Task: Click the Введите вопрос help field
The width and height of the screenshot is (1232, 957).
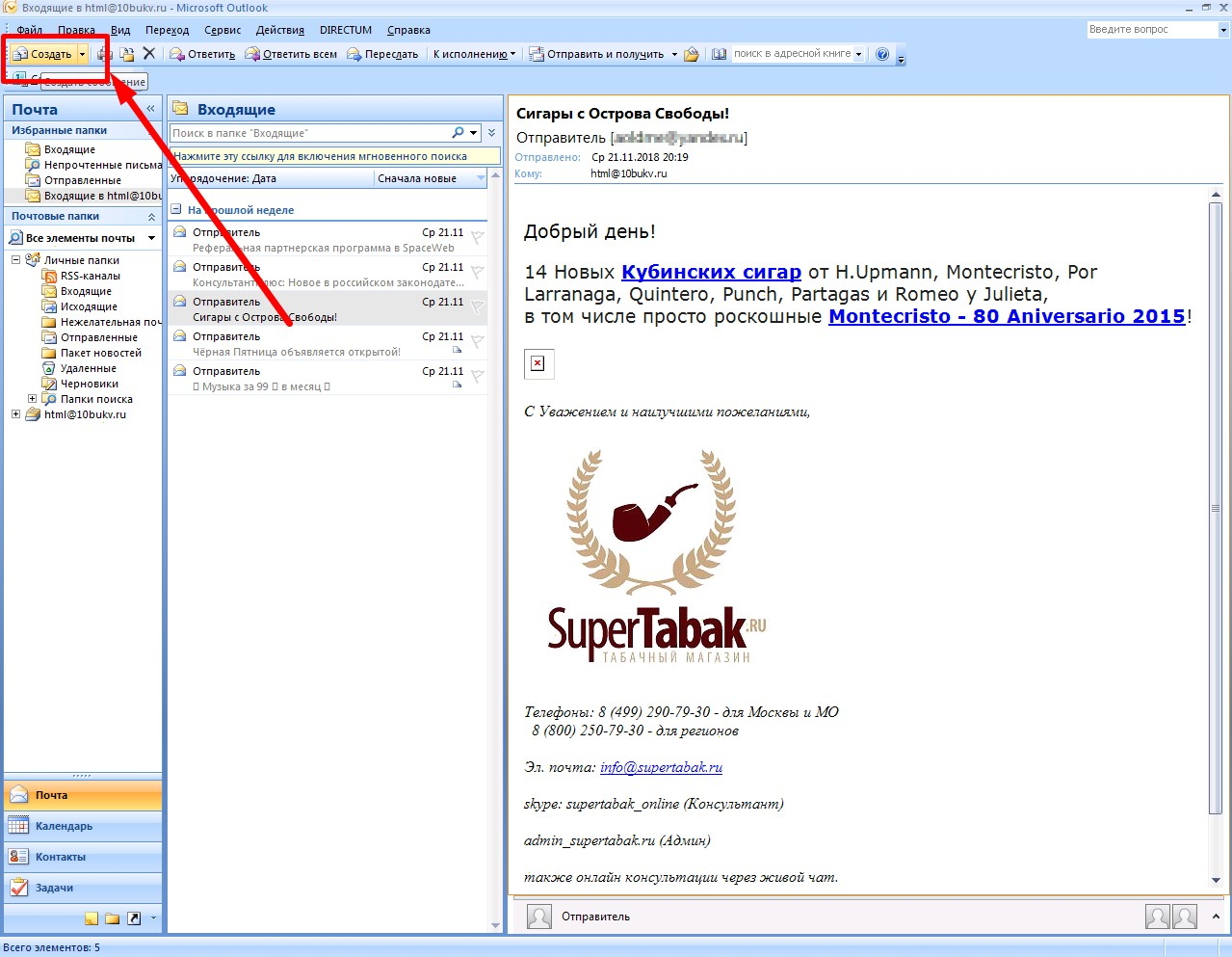Action: pyautogui.click(x=1152, y=30)
